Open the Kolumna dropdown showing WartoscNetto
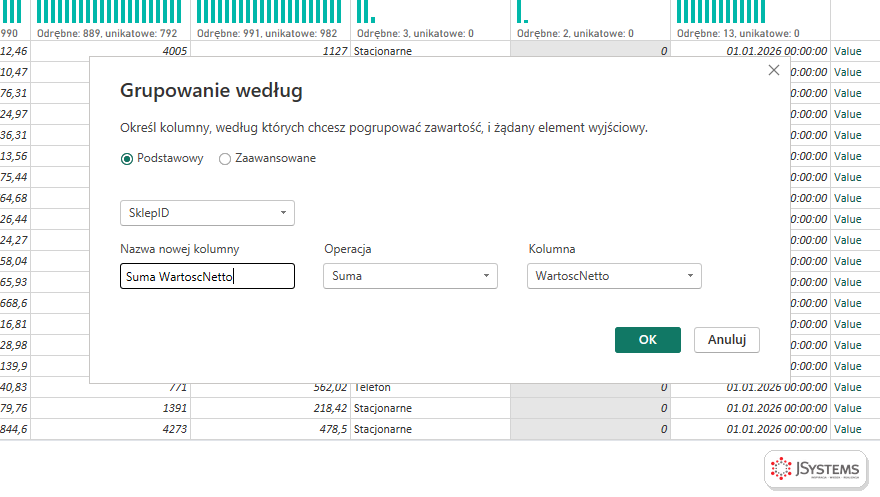The width and height of the screenshot is (880, 497). [x=614, y=276]
